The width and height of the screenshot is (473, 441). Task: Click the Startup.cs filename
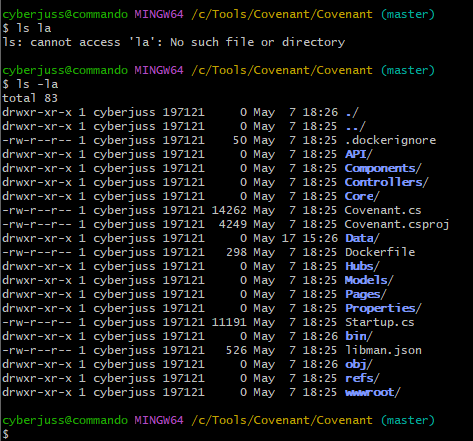pos(380,322)
